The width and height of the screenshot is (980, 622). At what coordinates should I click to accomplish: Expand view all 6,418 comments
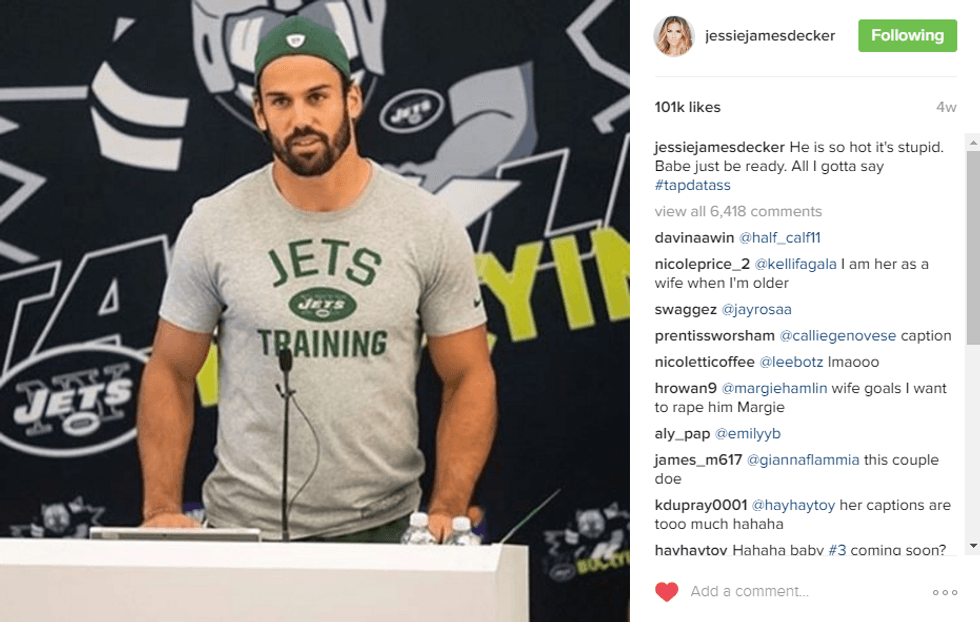[738, 211]
